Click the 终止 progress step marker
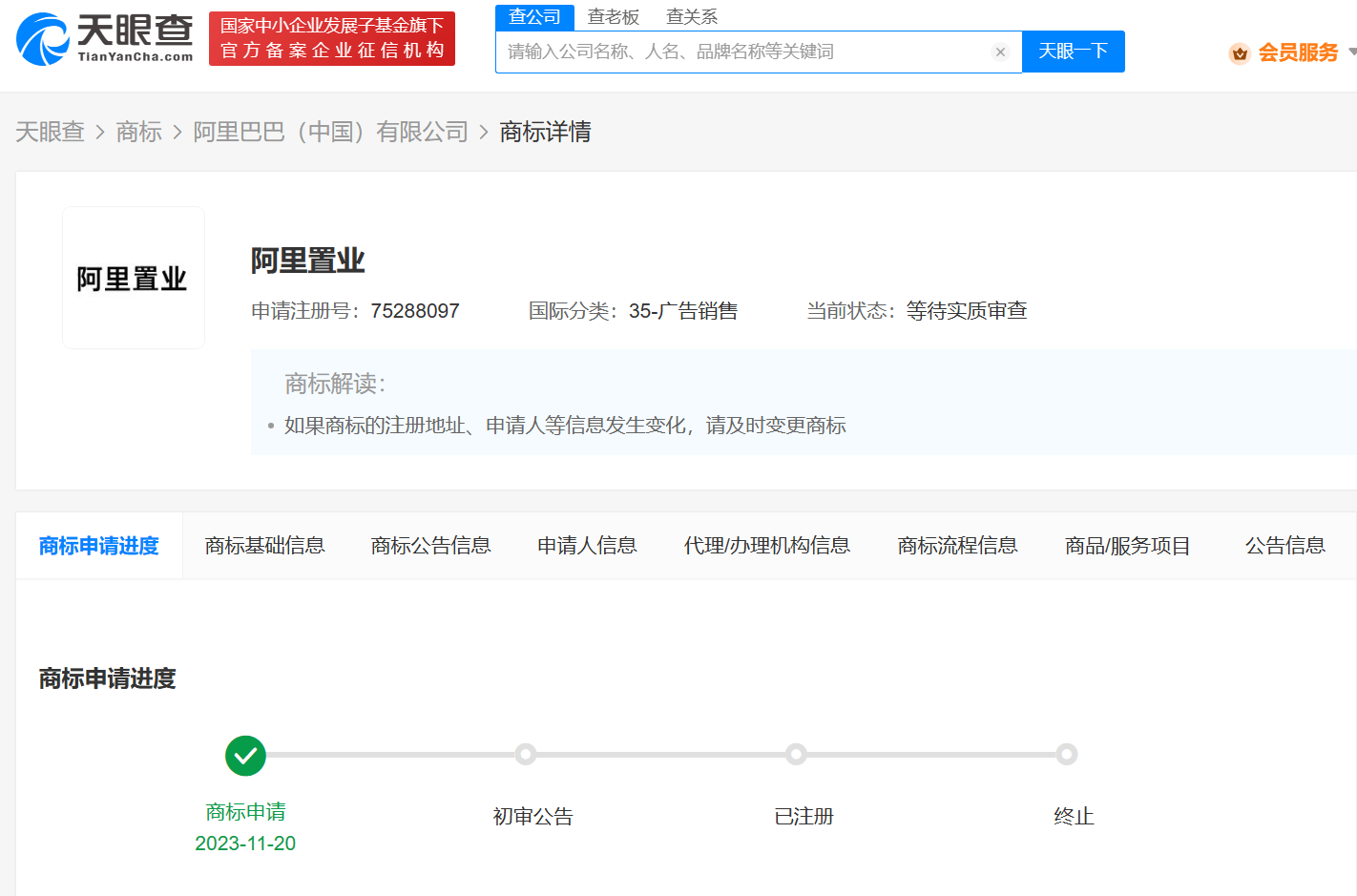Image resolution: width=1357 pixels, height=896 pixels. pos(1066,755)
